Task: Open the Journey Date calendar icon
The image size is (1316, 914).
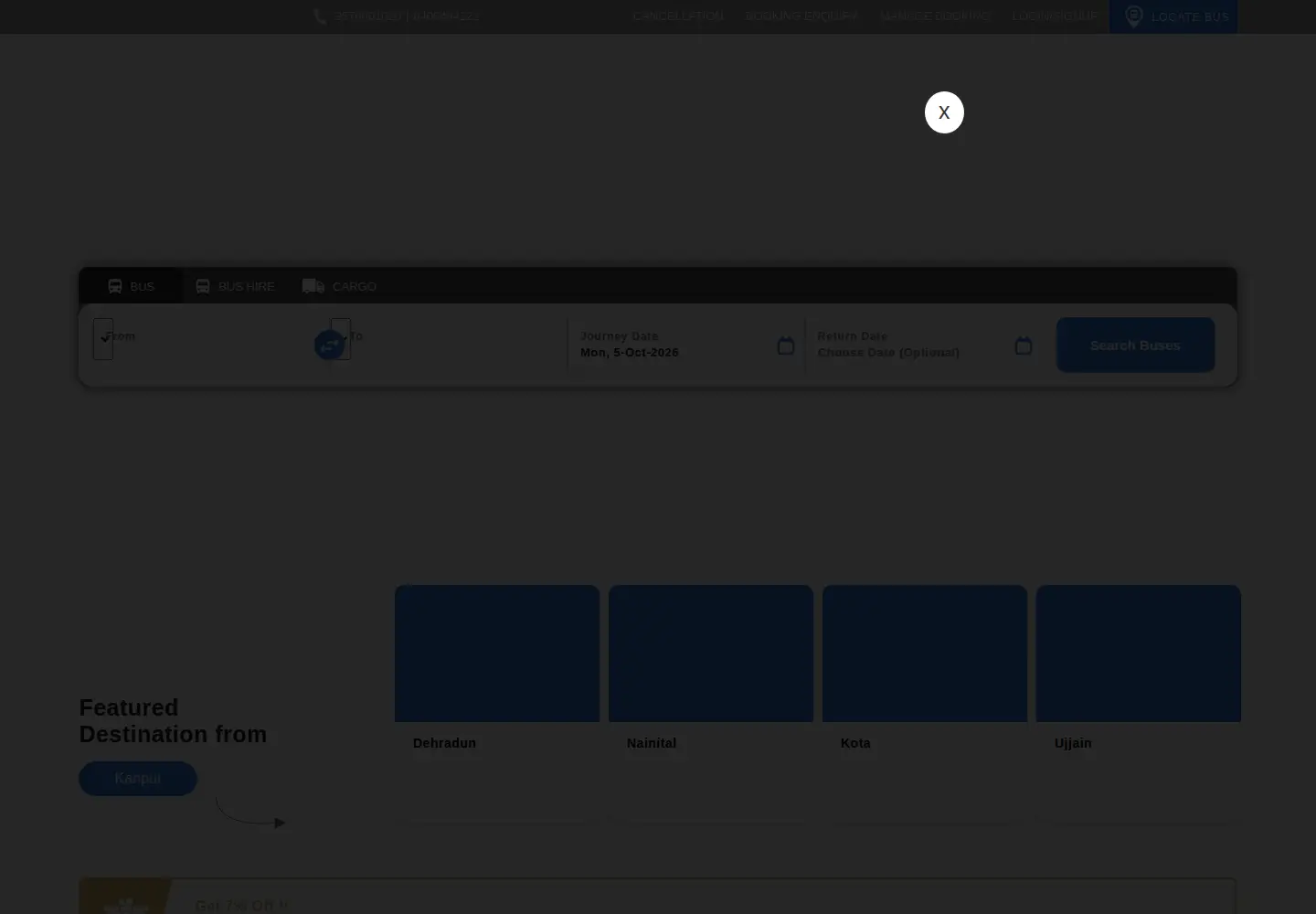Action: coord(786,345)
